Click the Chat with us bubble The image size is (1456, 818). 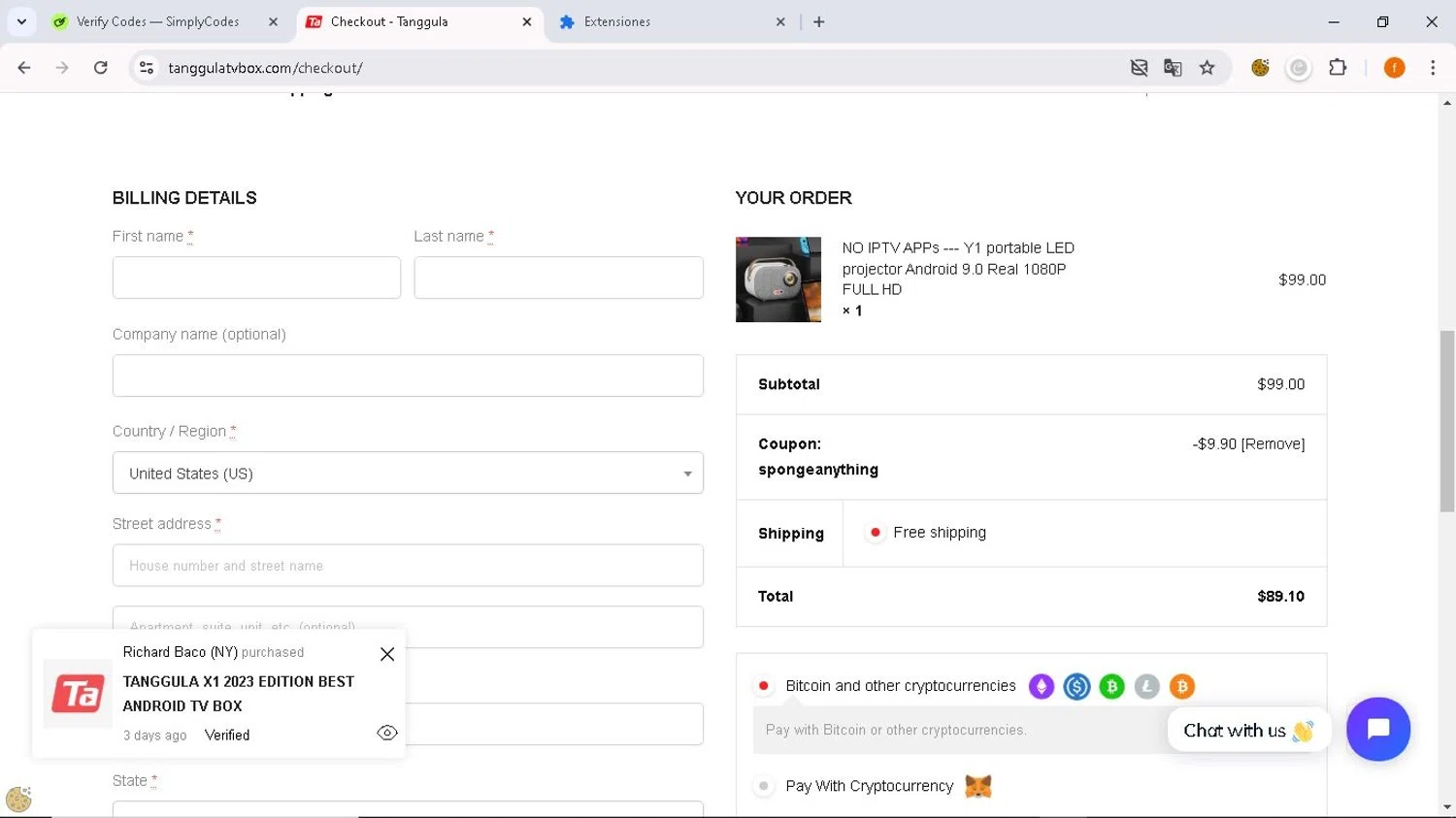[1248, 731]
